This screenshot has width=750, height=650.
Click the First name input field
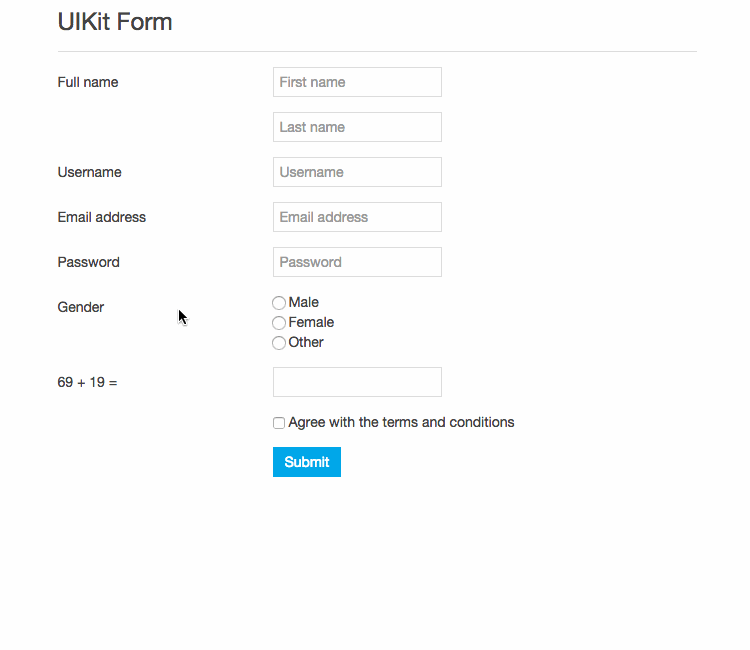[x=357, y=82]
